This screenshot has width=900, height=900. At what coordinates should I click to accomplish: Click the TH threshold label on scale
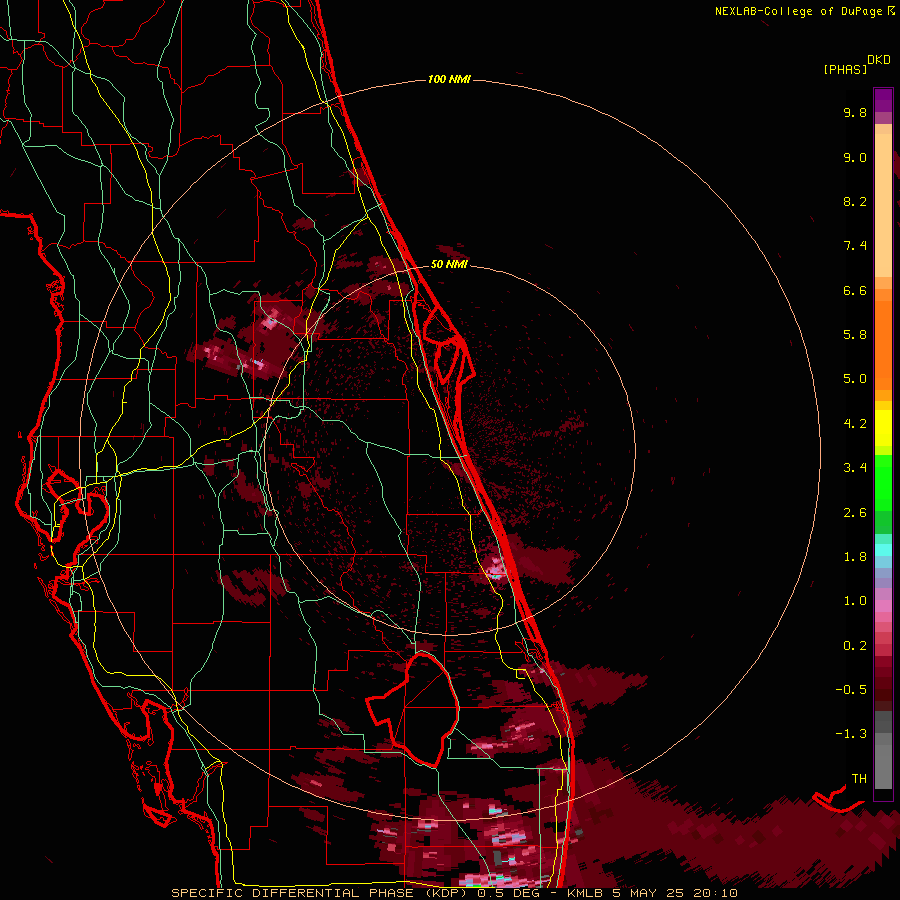(859, 779)
